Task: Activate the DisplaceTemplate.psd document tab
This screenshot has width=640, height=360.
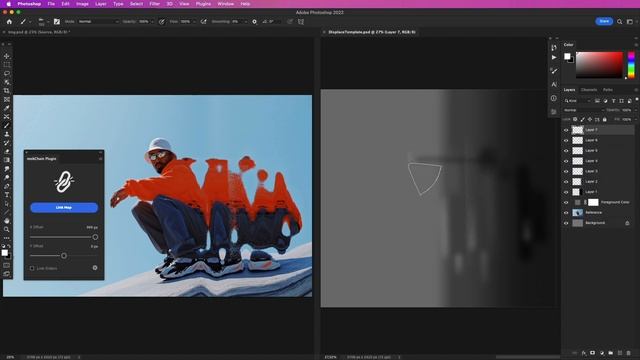Action: [x=371, y=32]
